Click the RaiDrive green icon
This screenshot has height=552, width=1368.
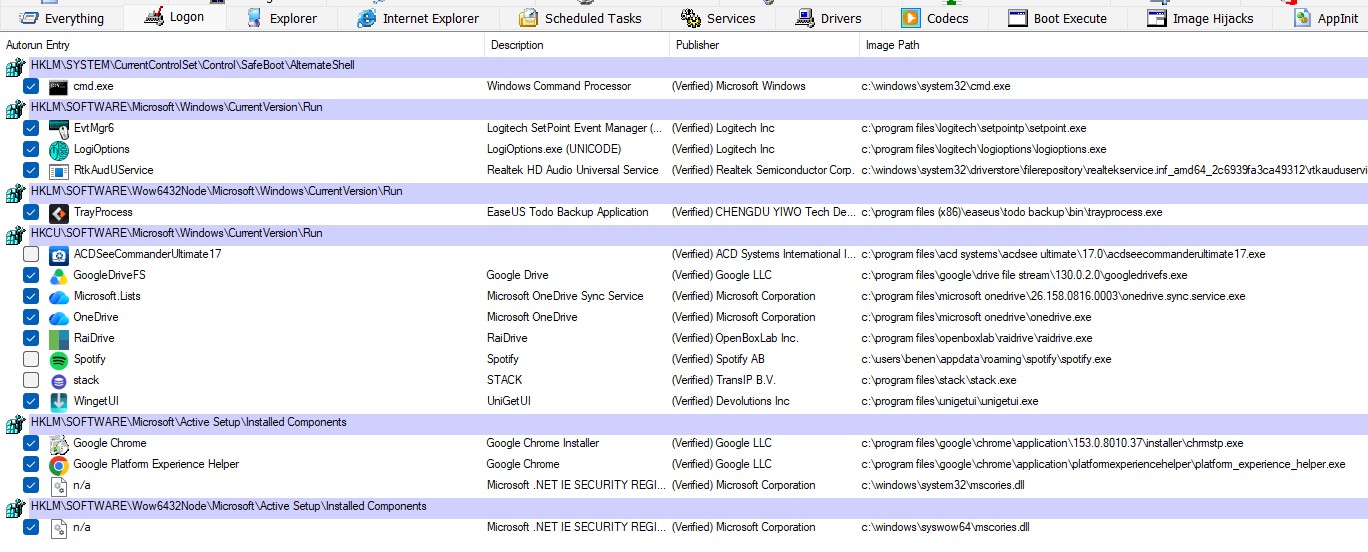(x=58, y=338)
